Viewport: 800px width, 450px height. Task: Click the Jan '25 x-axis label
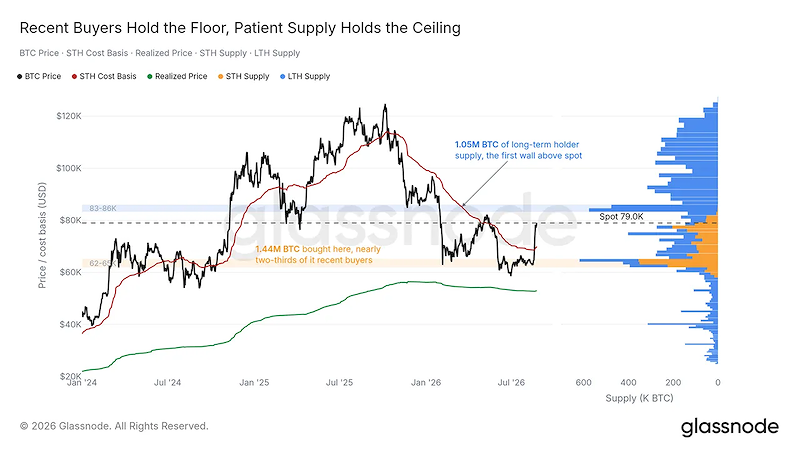[254, 382]
